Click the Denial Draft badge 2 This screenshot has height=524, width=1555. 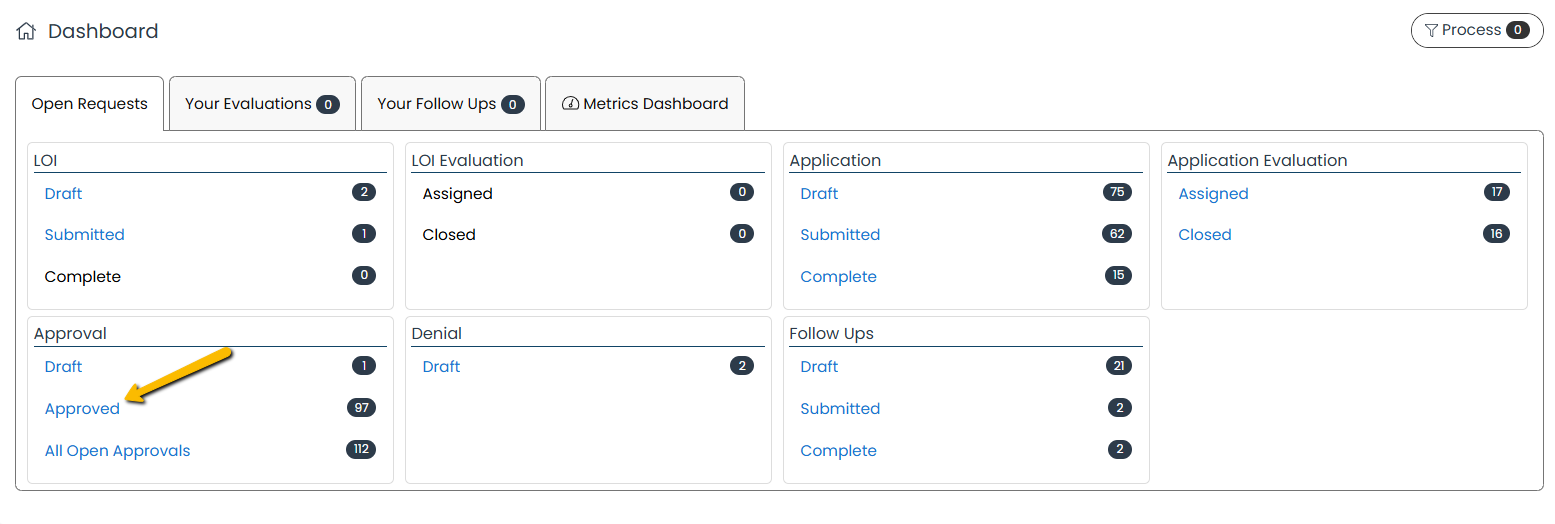742,366
